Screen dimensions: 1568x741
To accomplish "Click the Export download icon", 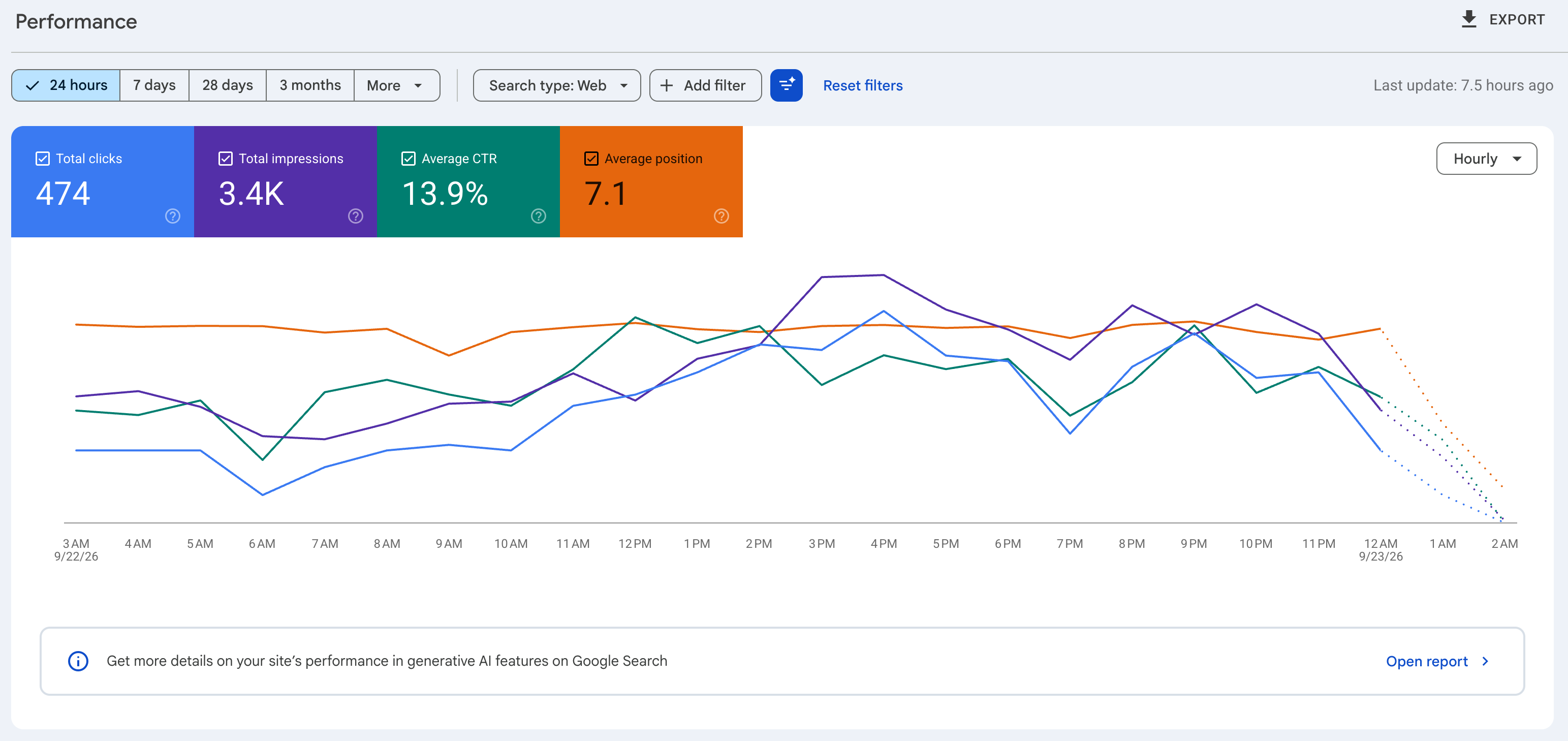I will coord(1469,19).
